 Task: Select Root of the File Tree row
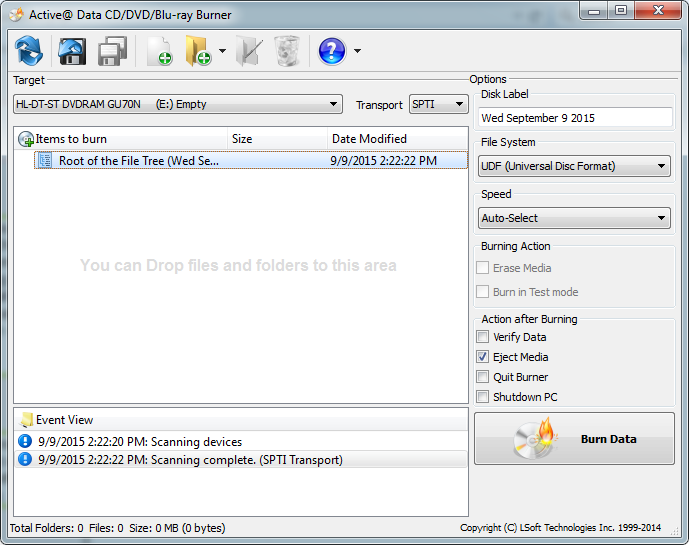click(251, 160)
